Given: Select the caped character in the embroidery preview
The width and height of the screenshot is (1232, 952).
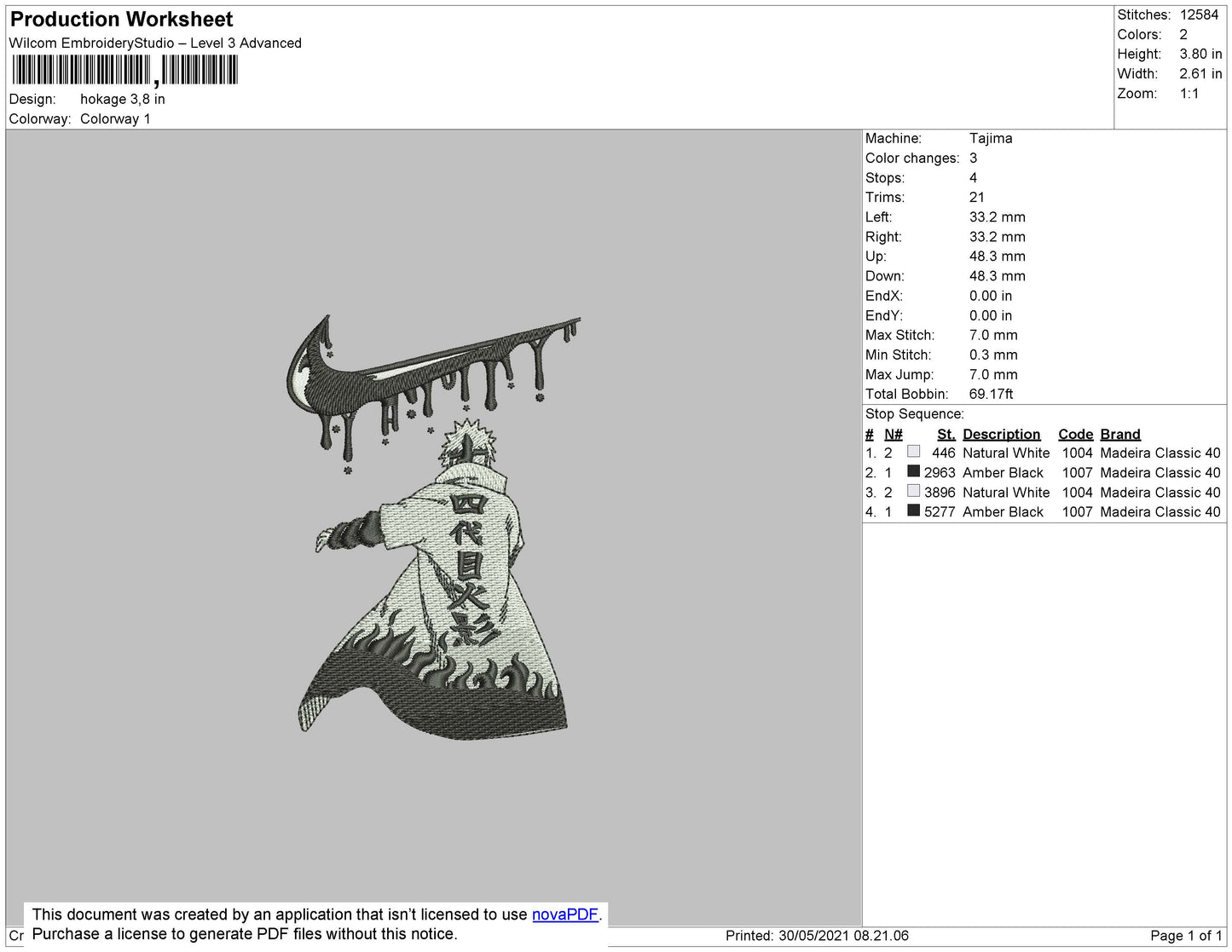Looking at the screenshot, I should click(443, 597).
